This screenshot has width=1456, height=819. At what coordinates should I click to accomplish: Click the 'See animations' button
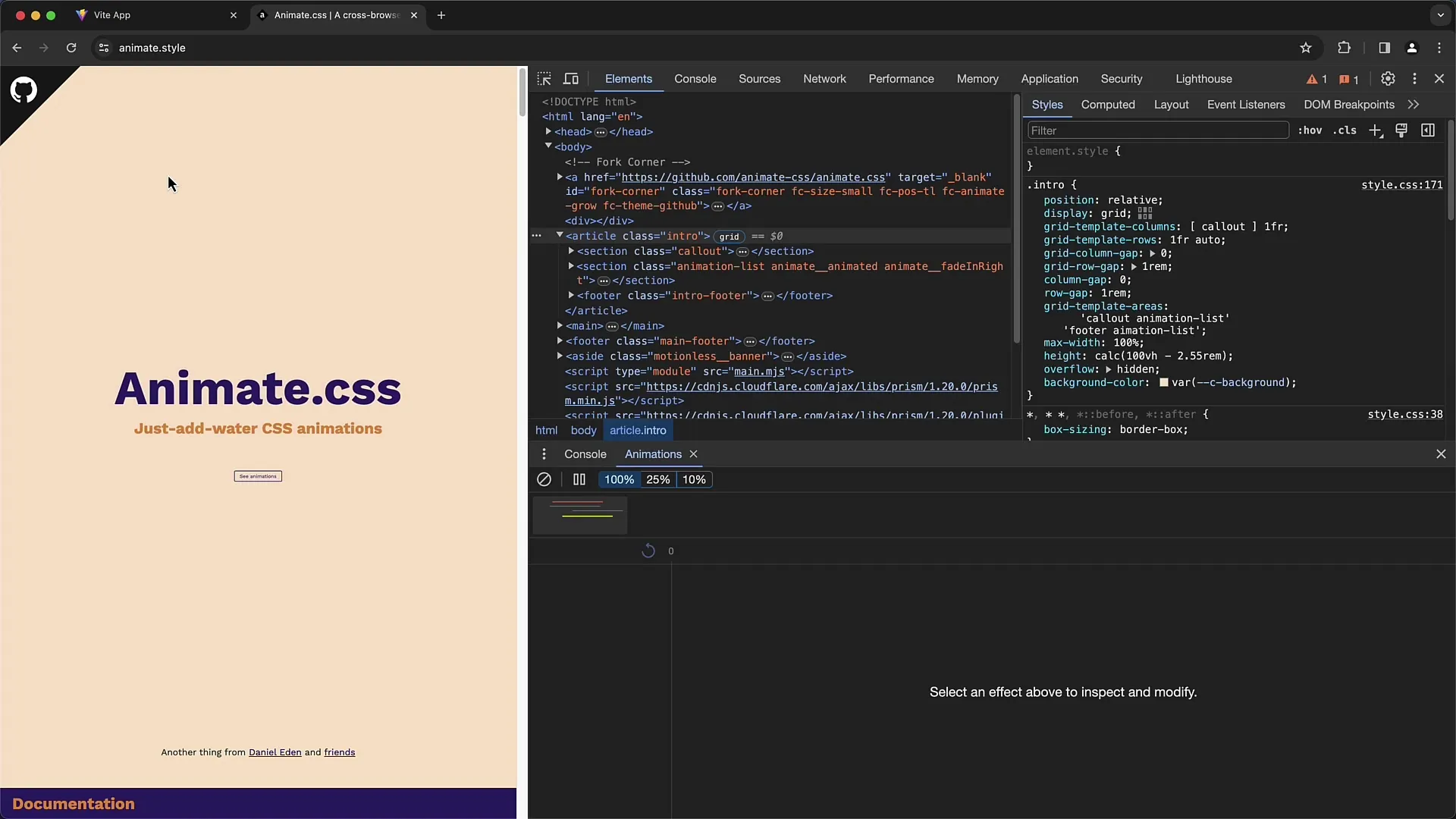click(258, 476)
